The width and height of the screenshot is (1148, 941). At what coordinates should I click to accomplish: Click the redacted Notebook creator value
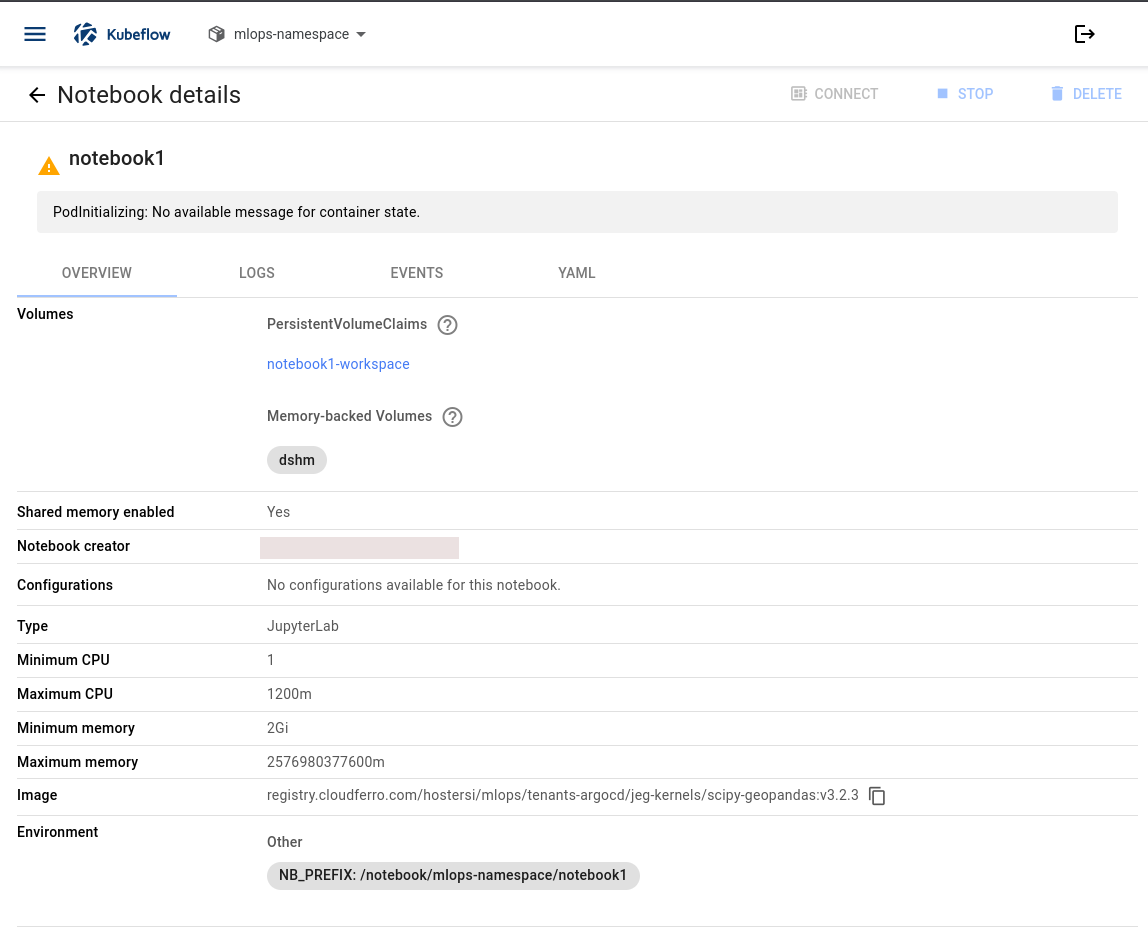pos(359,548)
